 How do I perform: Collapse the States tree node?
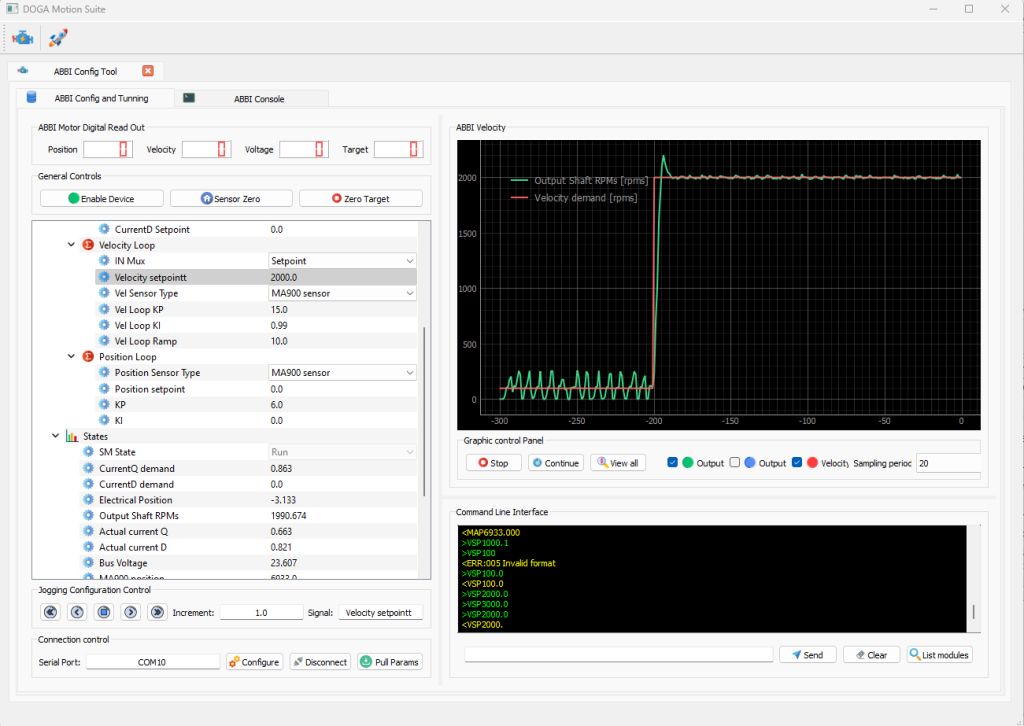pos(56,436)
